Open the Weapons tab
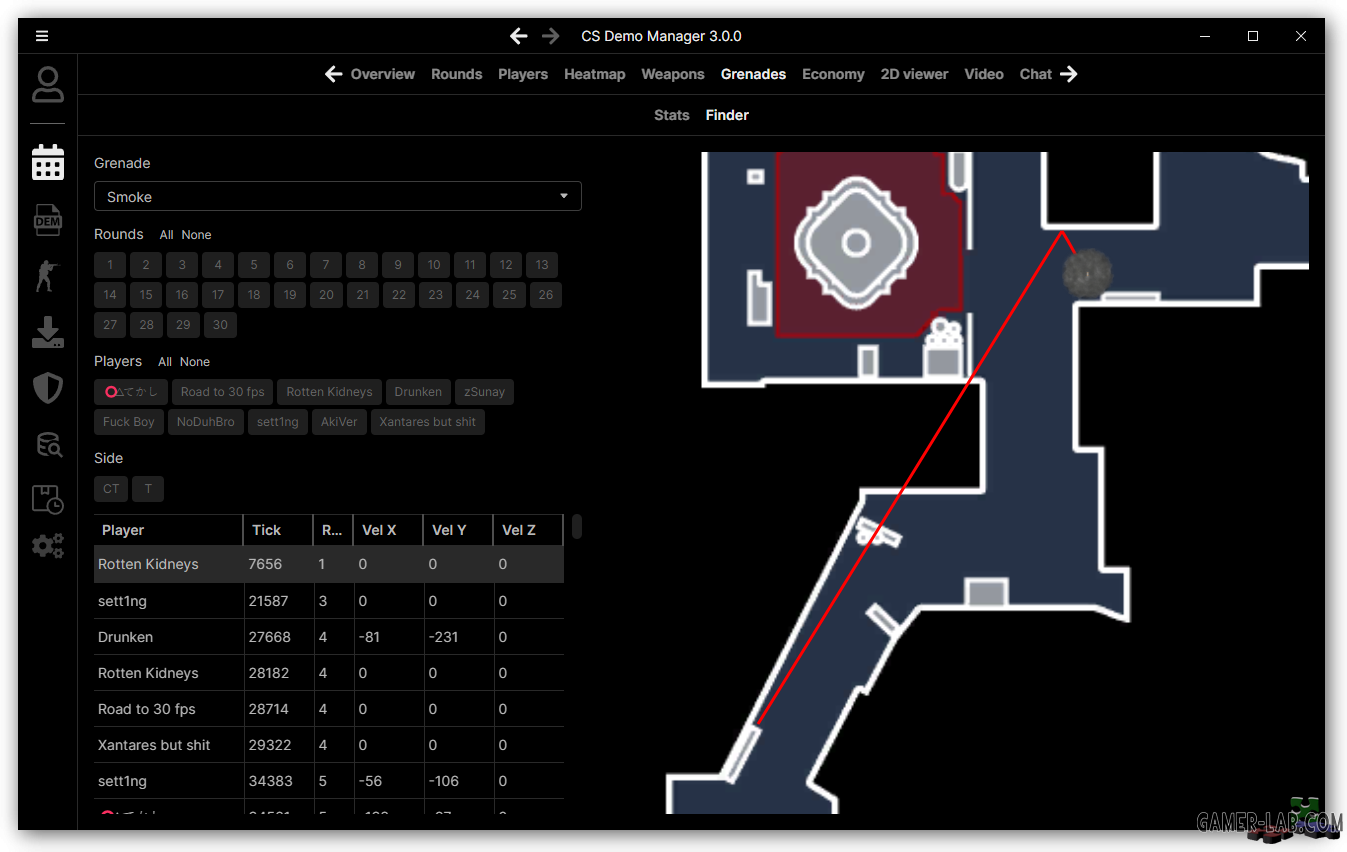This screenshot has width=1347, height=852. (x=673, y=74)
